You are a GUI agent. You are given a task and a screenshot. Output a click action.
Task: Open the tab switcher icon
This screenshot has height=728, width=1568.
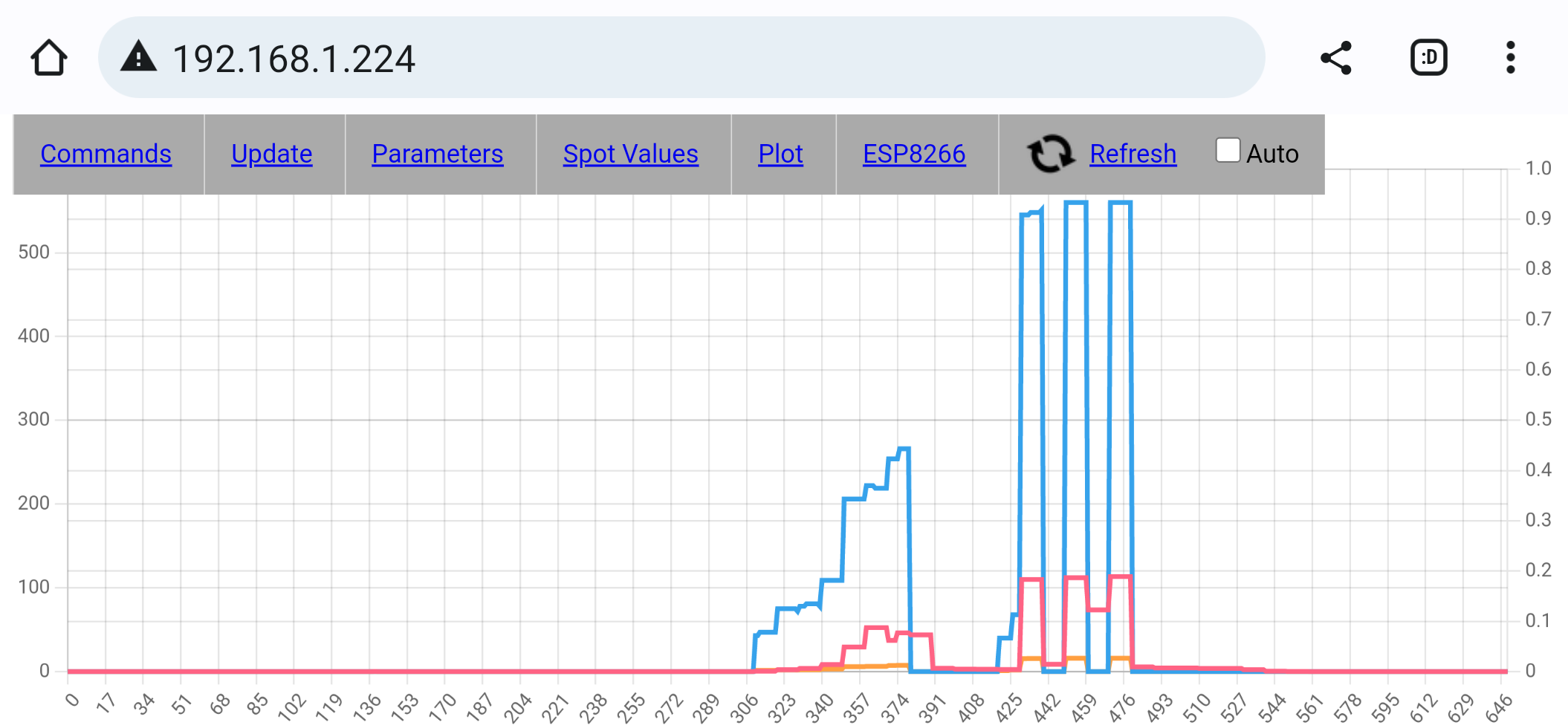(x=1428, y=58)
